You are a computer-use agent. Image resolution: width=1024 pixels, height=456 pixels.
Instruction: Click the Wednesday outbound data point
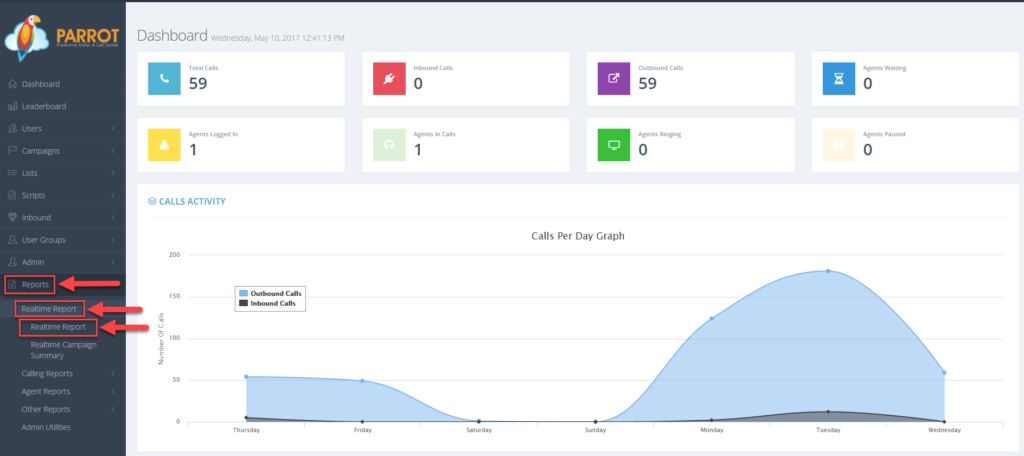(x=944, y=372)
